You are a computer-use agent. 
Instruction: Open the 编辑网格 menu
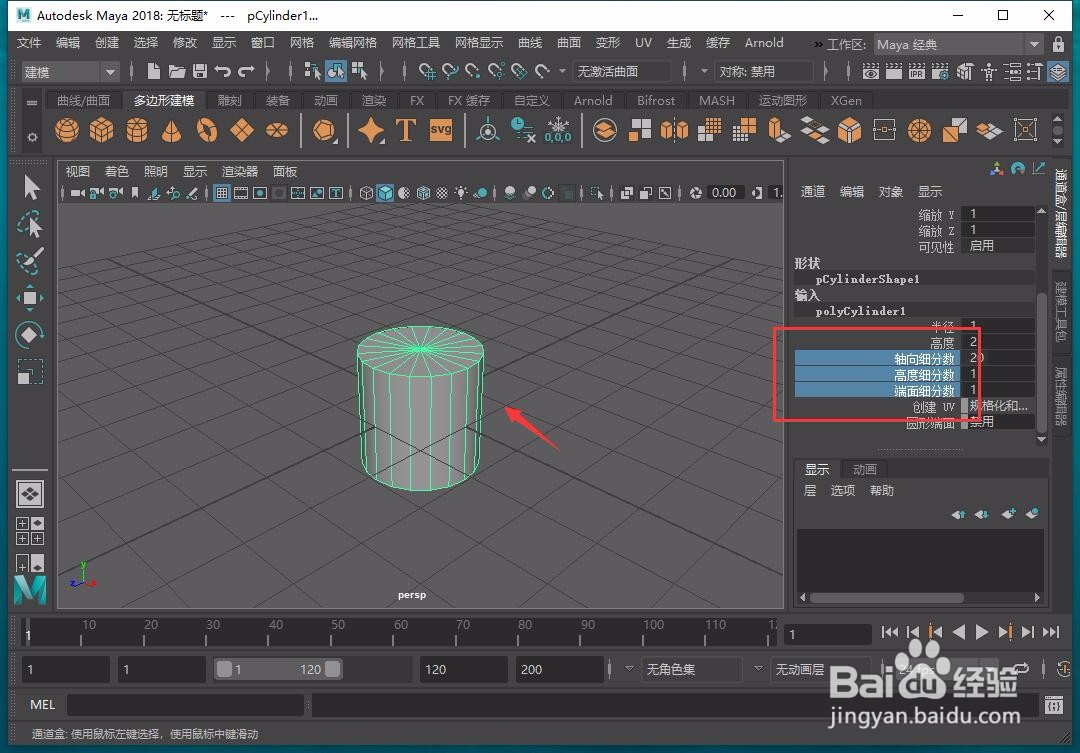point(353,43)
